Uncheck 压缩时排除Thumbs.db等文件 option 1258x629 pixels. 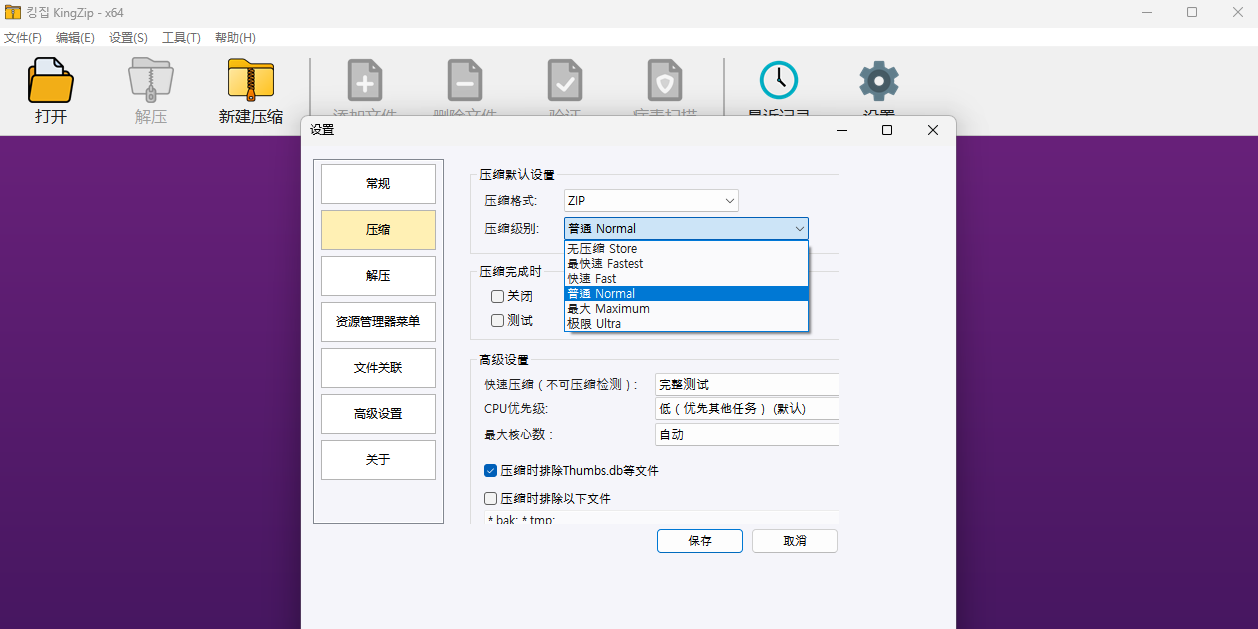(491, 470)
